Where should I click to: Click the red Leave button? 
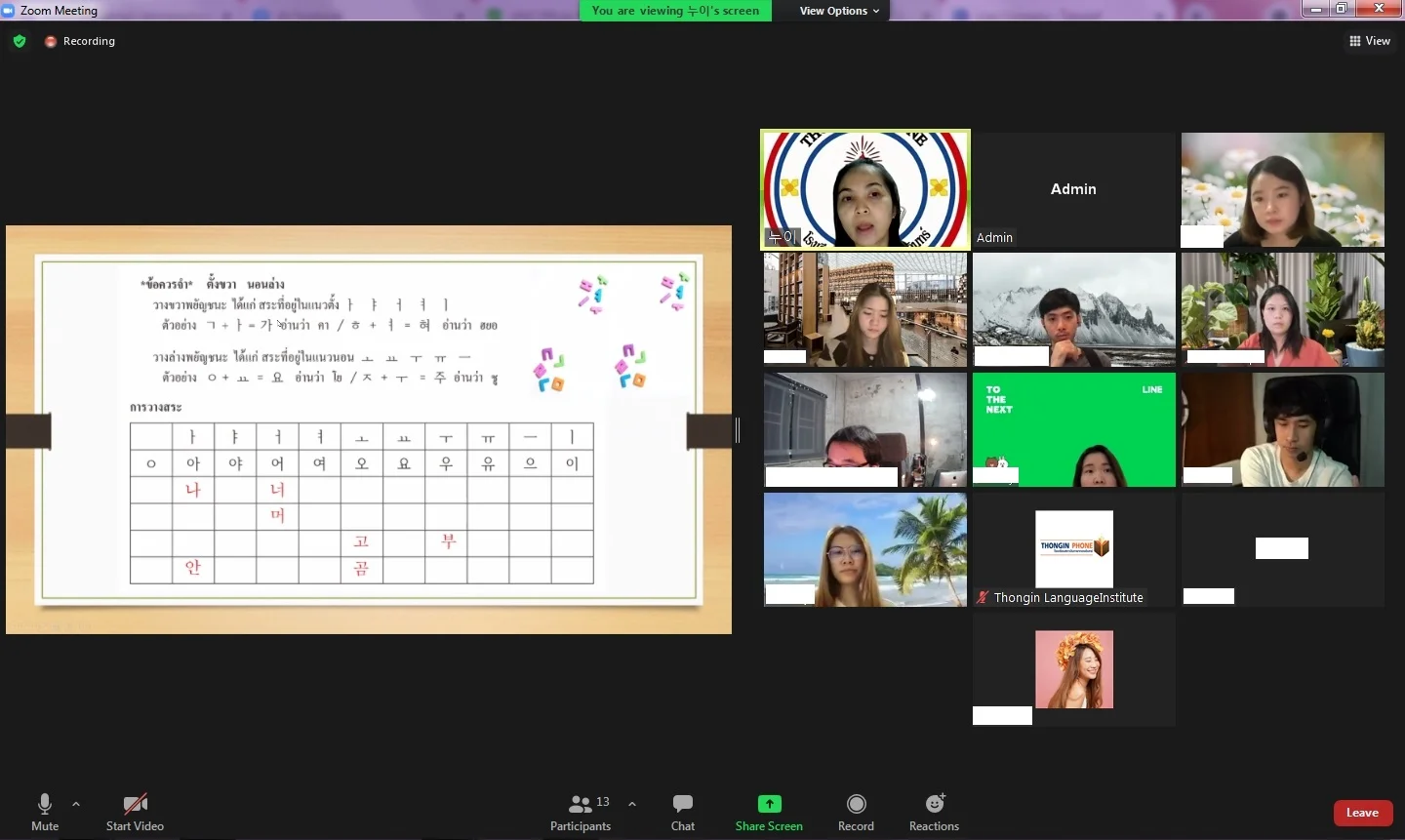[1362, 813]
